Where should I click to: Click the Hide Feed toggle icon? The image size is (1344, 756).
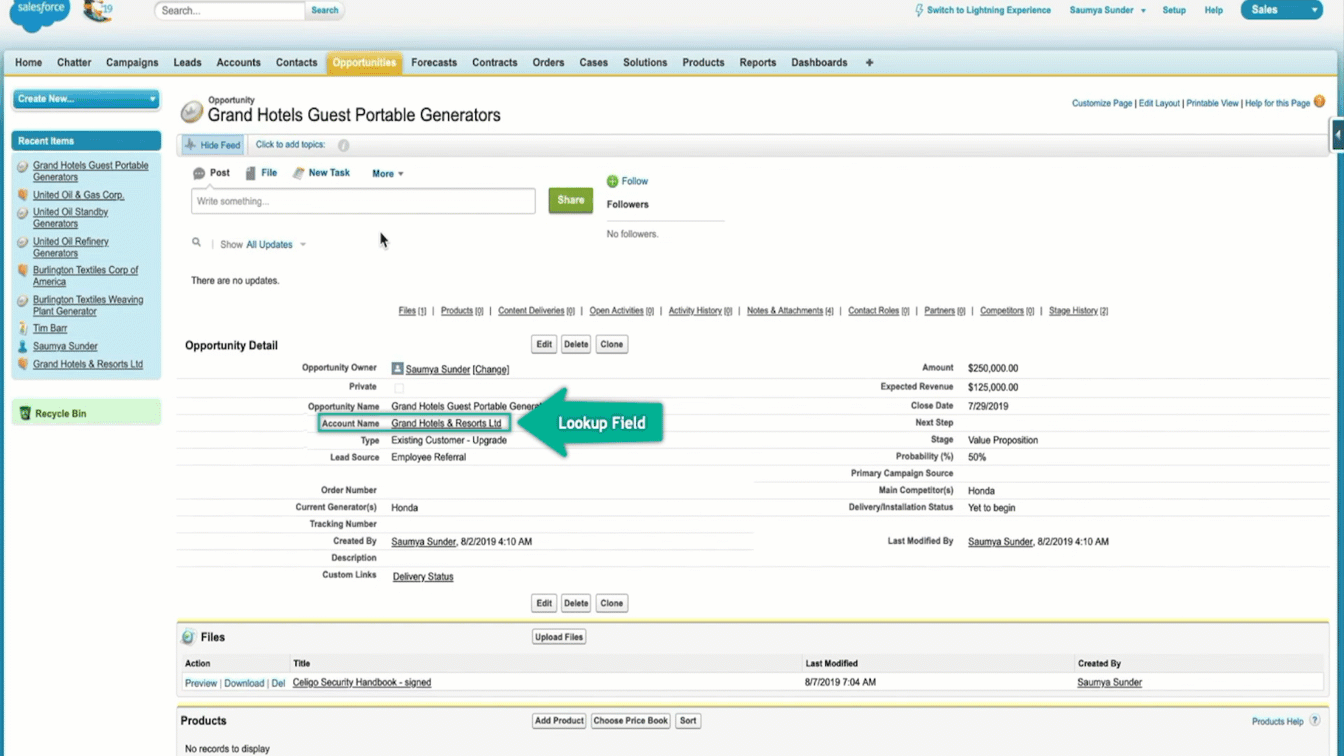[x=190, y=145]
